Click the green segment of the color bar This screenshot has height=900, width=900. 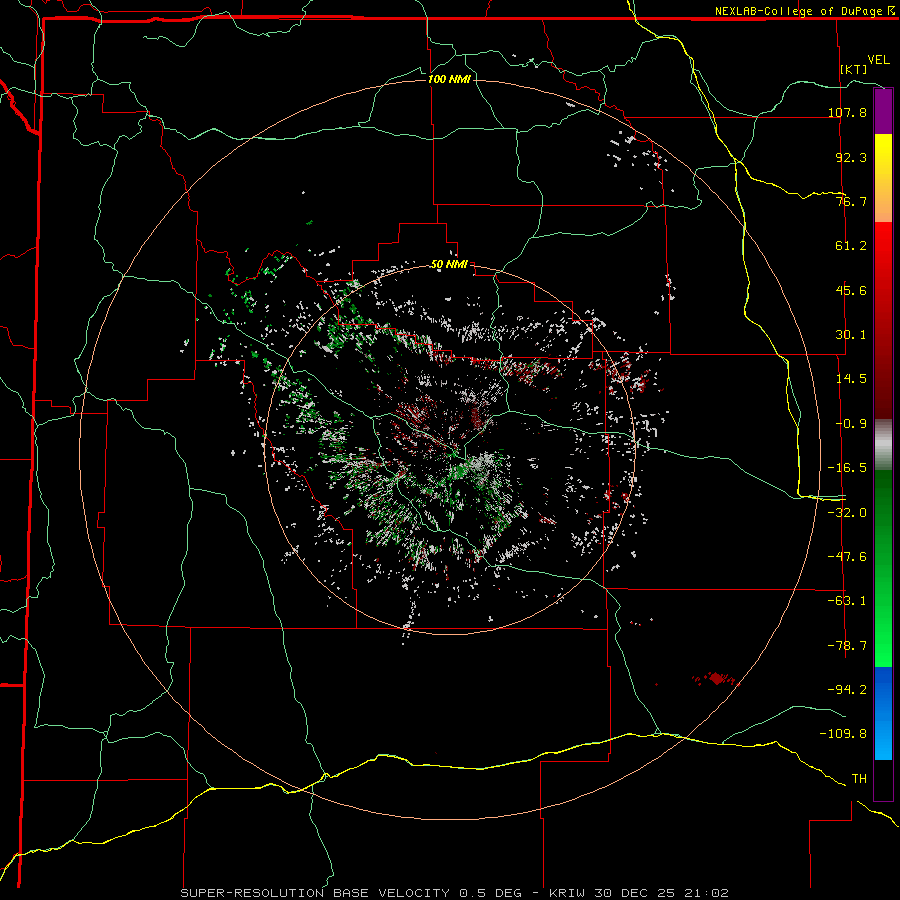pos(883,568)
